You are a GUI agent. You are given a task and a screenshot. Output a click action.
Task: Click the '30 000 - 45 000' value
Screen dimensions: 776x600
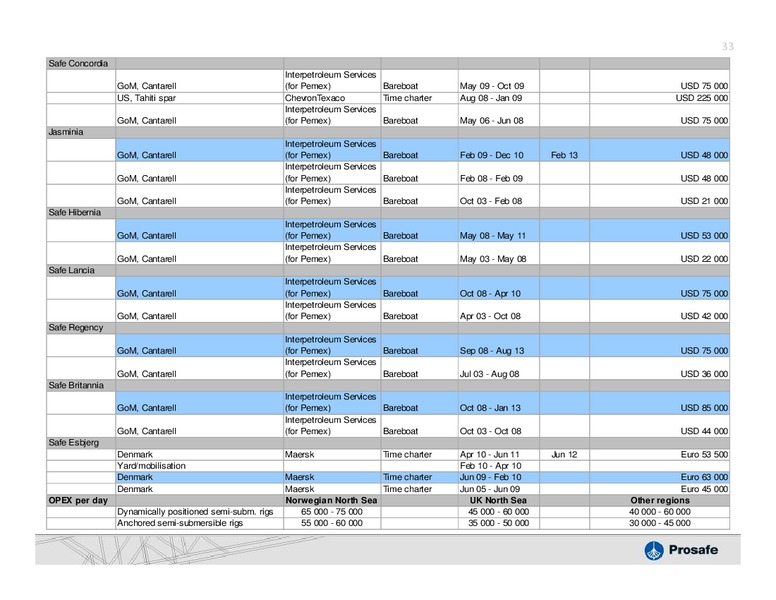pyautogui.click(x=660, y=523)
